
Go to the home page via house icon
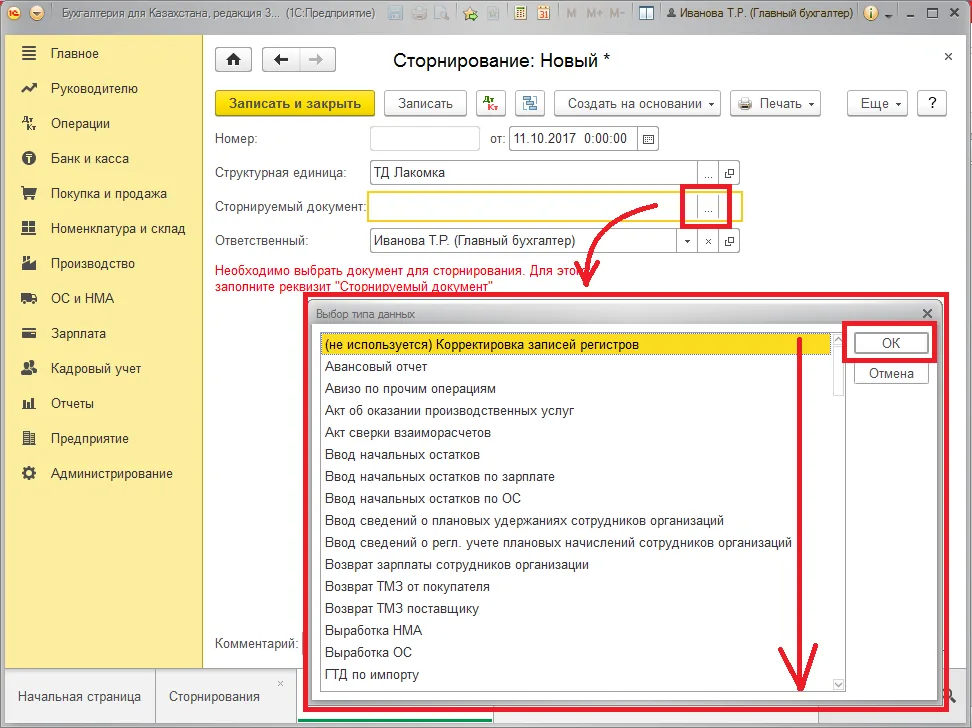(233, 60)
